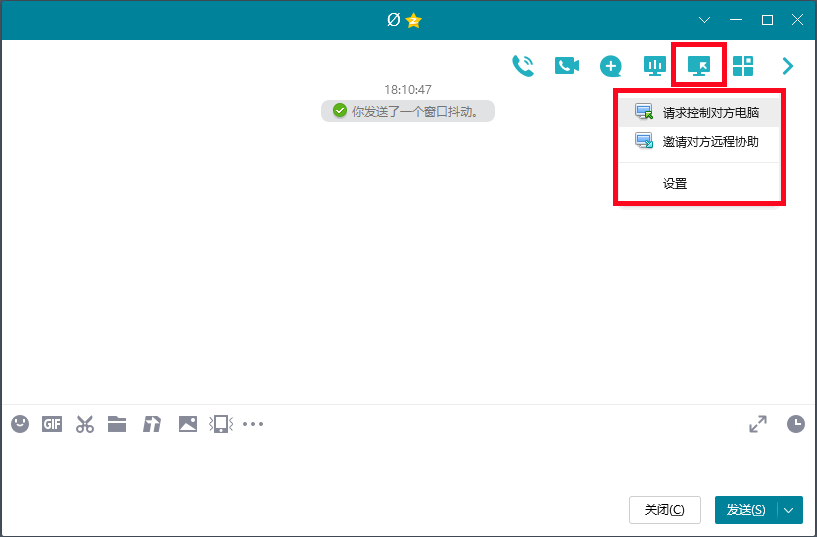Open message history clock icon
The height and width of the screenshot is (537, 817).
tap(795, 424)
